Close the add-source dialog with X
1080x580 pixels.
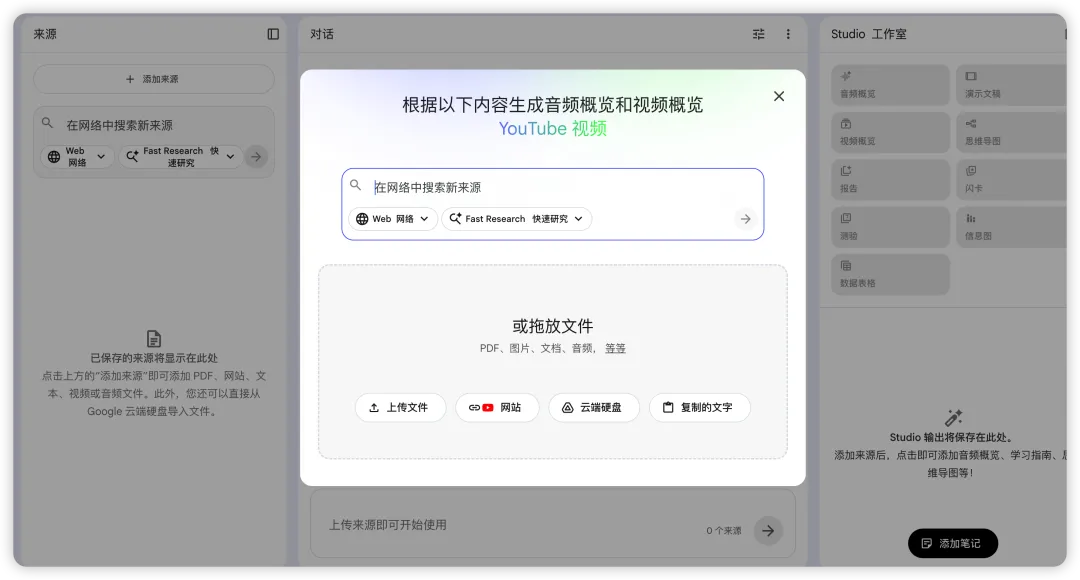pyautogui.click(x=778, y=96)
